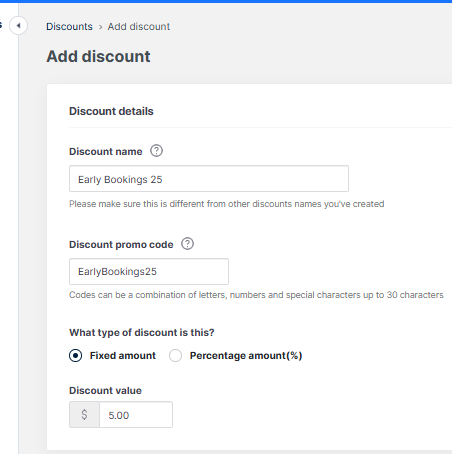Go back to Discounts via breadcrumb
The width and height of the screenshot is (452, 454).
[69, 26]
